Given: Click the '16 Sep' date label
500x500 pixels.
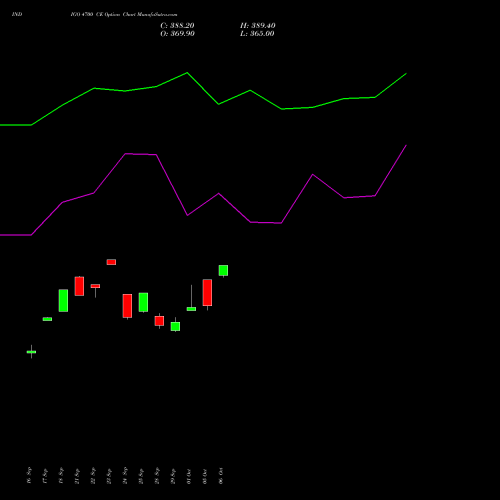Looking at the screenshot, I should (29, 475).
